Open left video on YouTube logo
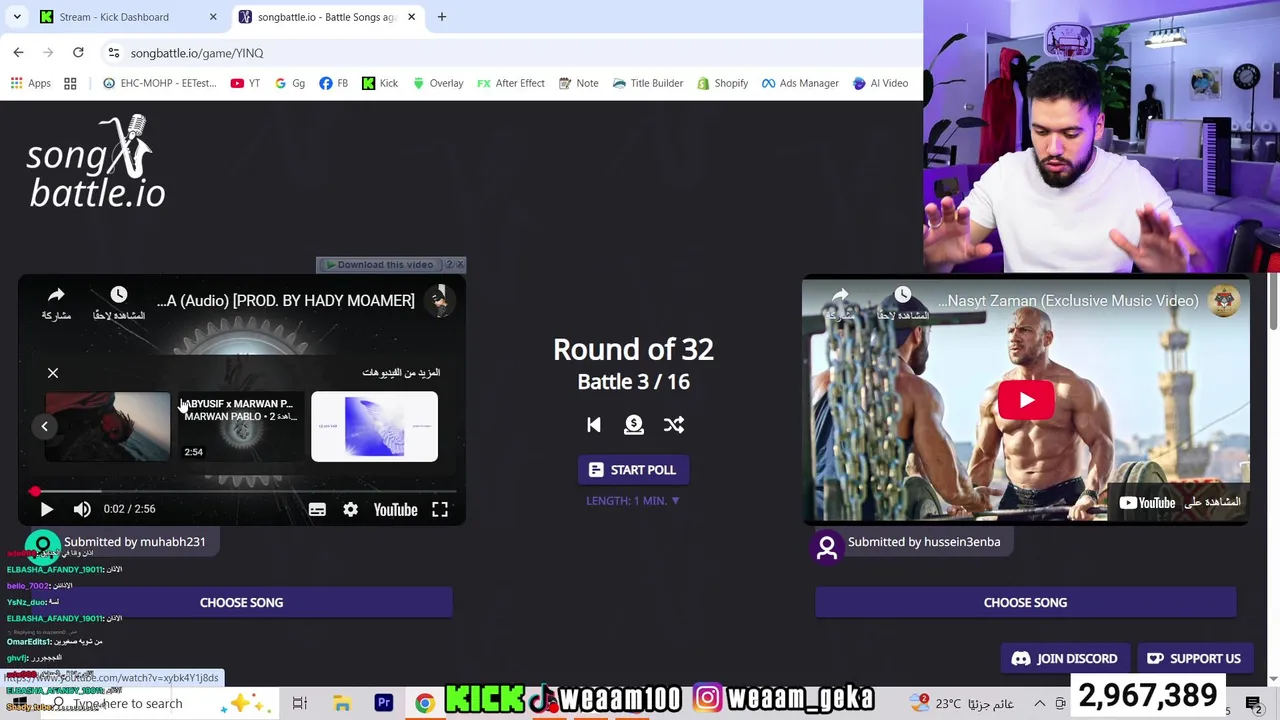1280x720 pixels. [x=395, y=510]
